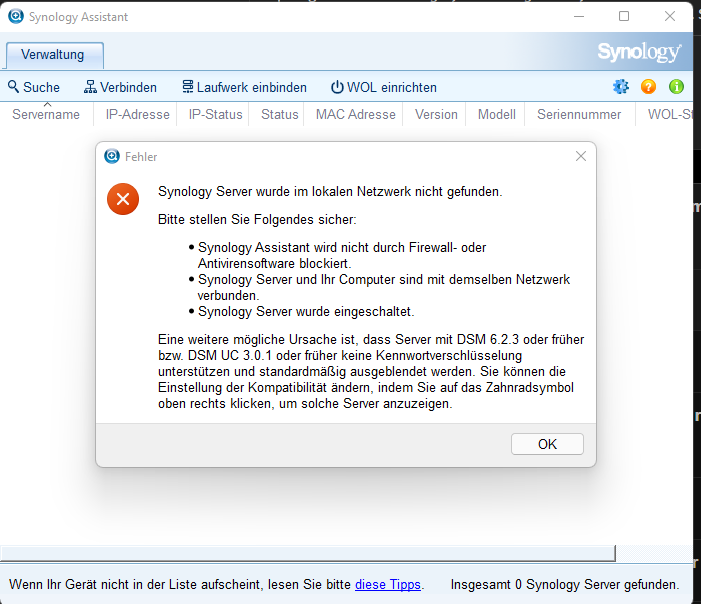The height and width of the screenshot is (604, 701).
Task: Click 'Synology Server wurde im lokalen Netzwerk' message
Action: pos(330,191)
